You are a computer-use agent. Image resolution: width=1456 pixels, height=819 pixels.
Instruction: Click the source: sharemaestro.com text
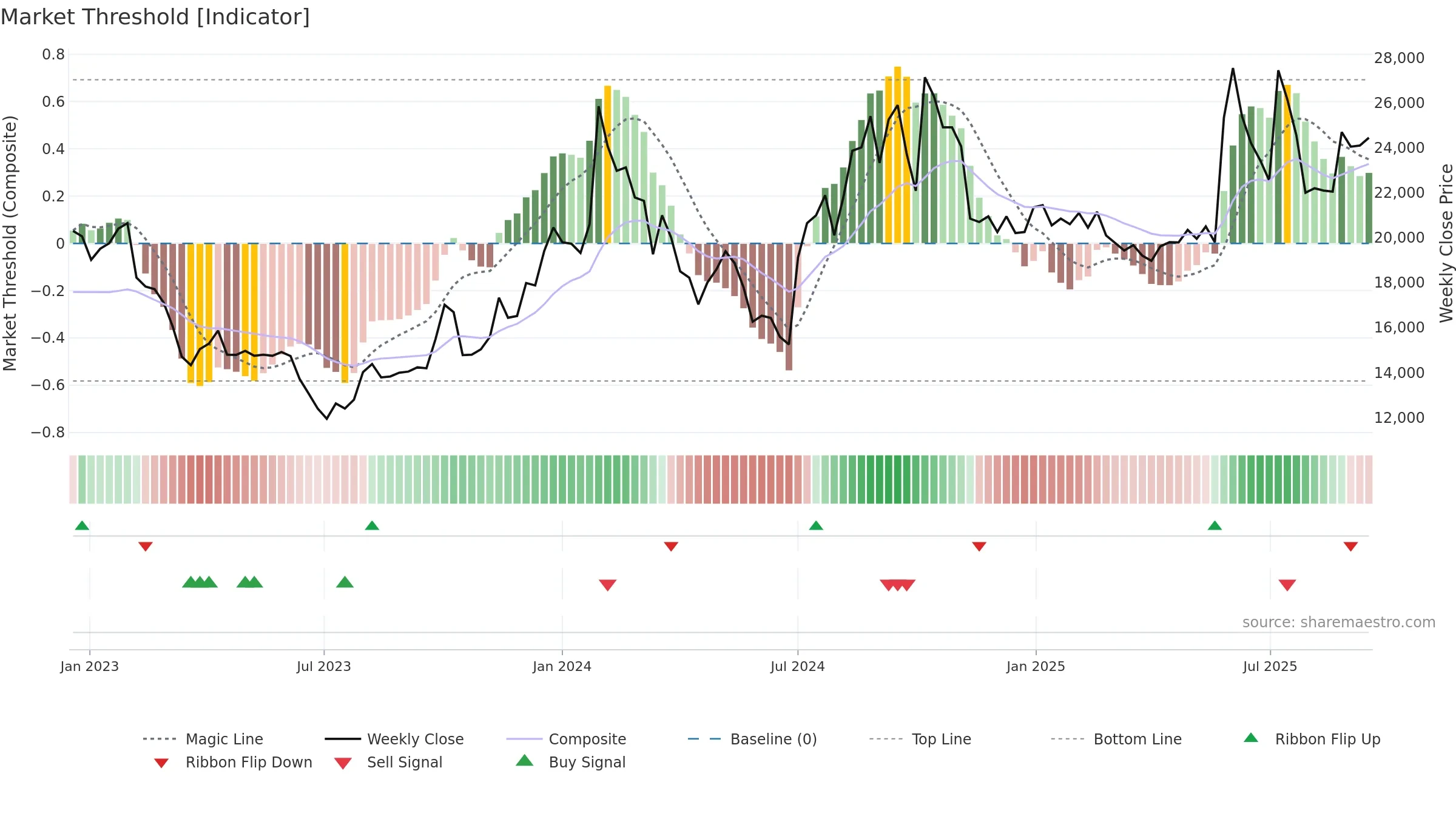tap(1339, 622)
